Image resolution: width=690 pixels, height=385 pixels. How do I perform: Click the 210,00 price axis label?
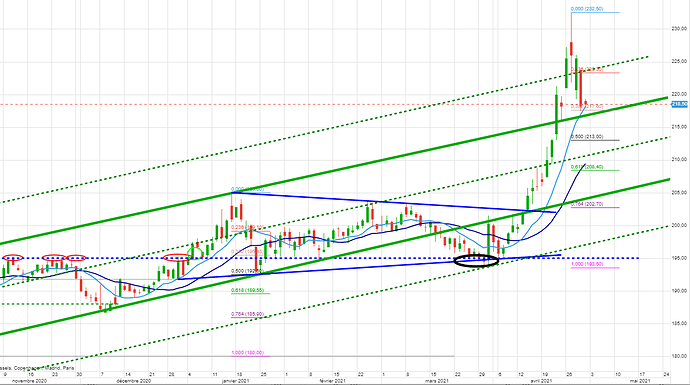(679, 159)
